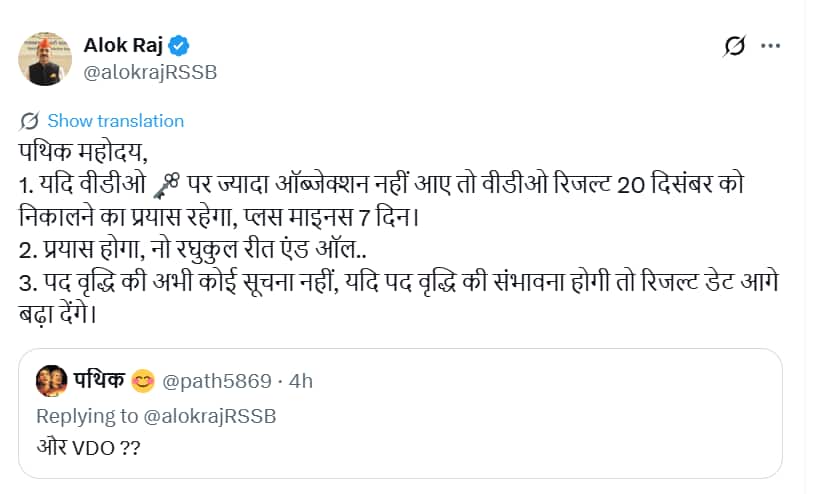826x494 pixels.
Task: Open the quoted tweet author's avatar
Action: click(50, 380)
